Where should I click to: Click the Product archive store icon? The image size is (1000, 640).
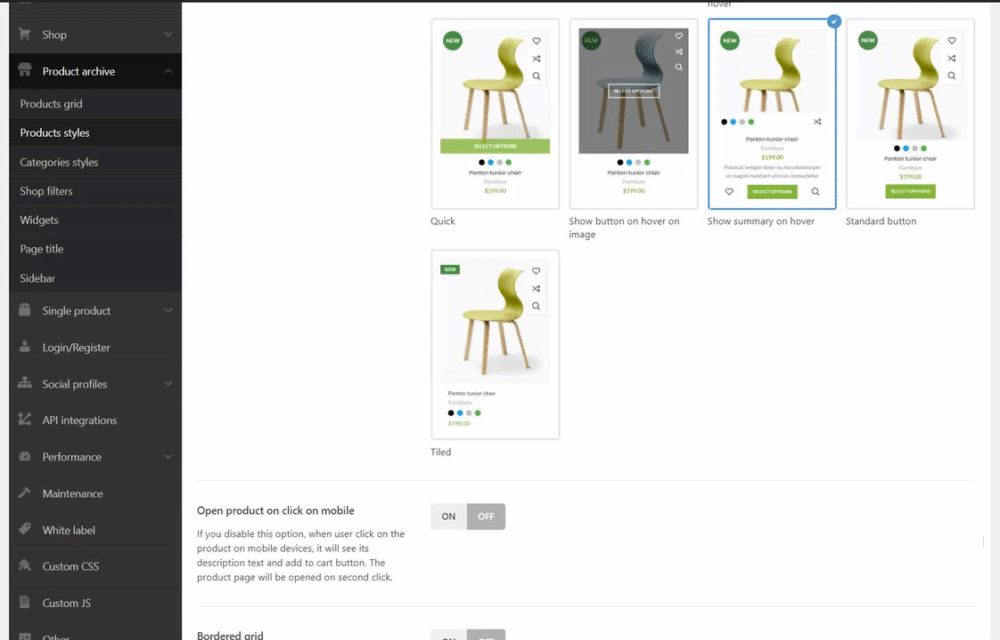pos(25,70)
